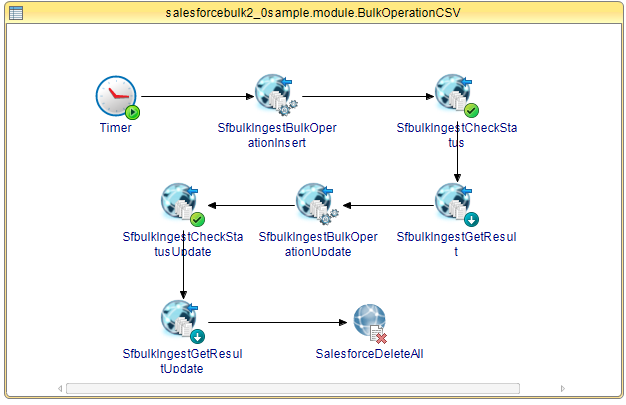Select arrow from GetResultUpdate to SalesforceDeleteAll
Screen dimensions: 626x405
[x=277, y=322]
